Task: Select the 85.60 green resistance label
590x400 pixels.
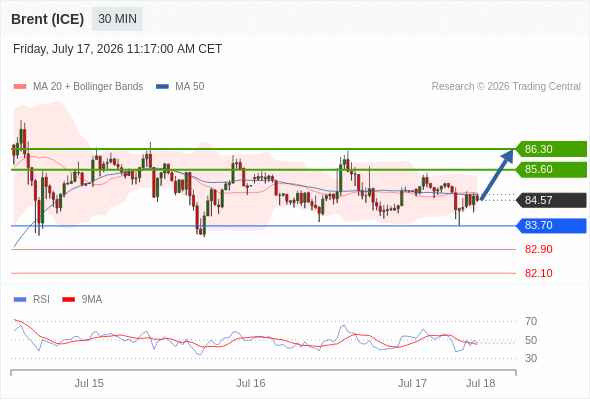Action: (551, 169)
